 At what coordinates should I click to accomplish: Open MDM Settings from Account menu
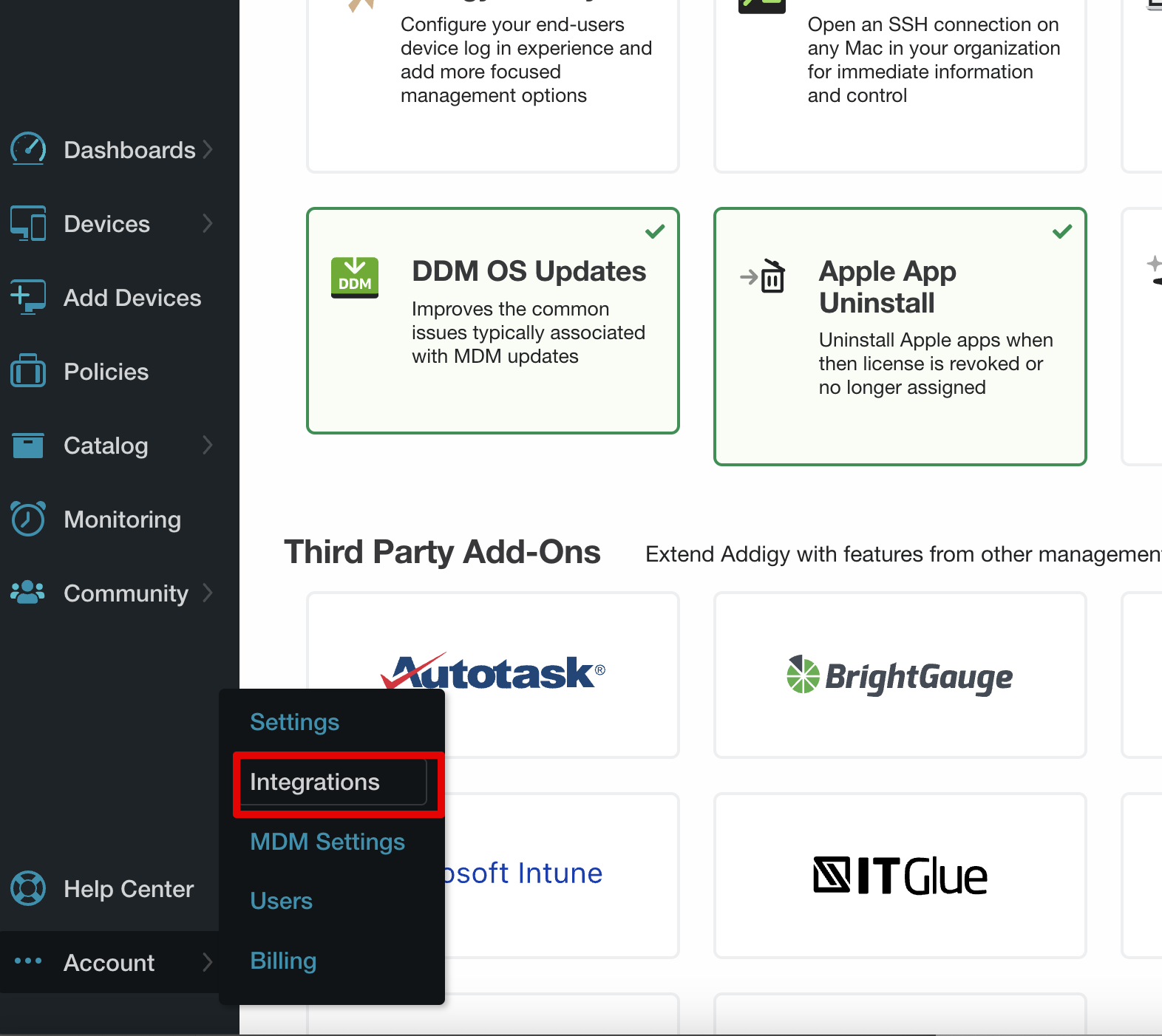click(x=327, y=842)
